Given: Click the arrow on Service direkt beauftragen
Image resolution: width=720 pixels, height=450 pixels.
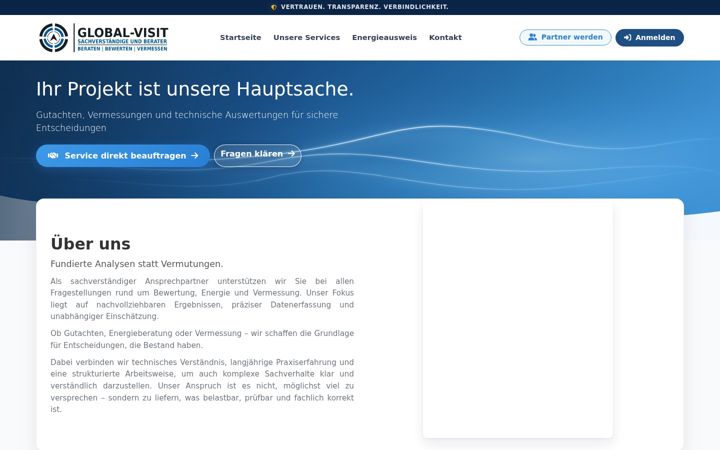Looking at the screenshot, I should 195,156.
